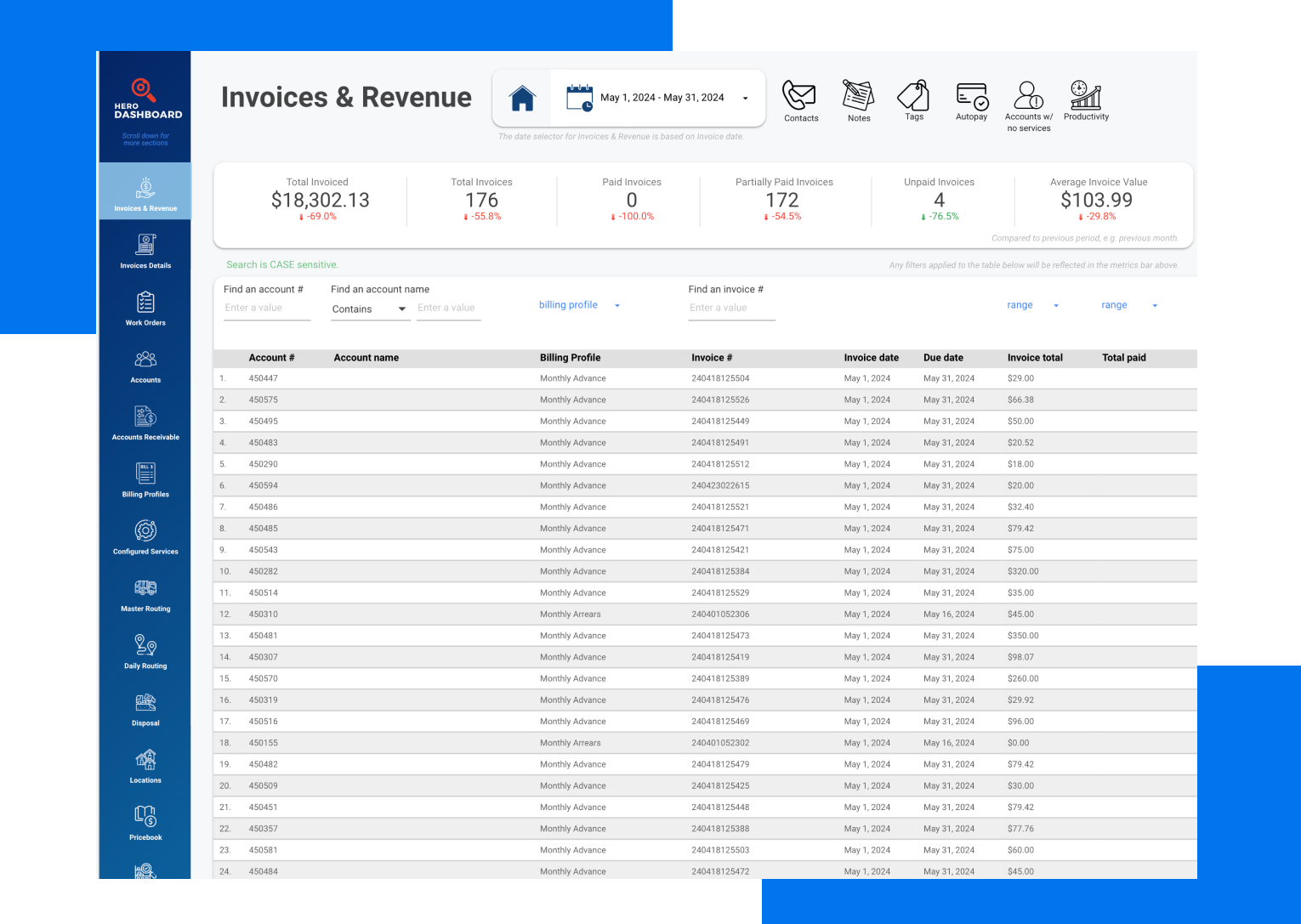Screen dimensions: 1301x924
Task: Click Monthly Arrears for account 450310
Action: [570, 614]
